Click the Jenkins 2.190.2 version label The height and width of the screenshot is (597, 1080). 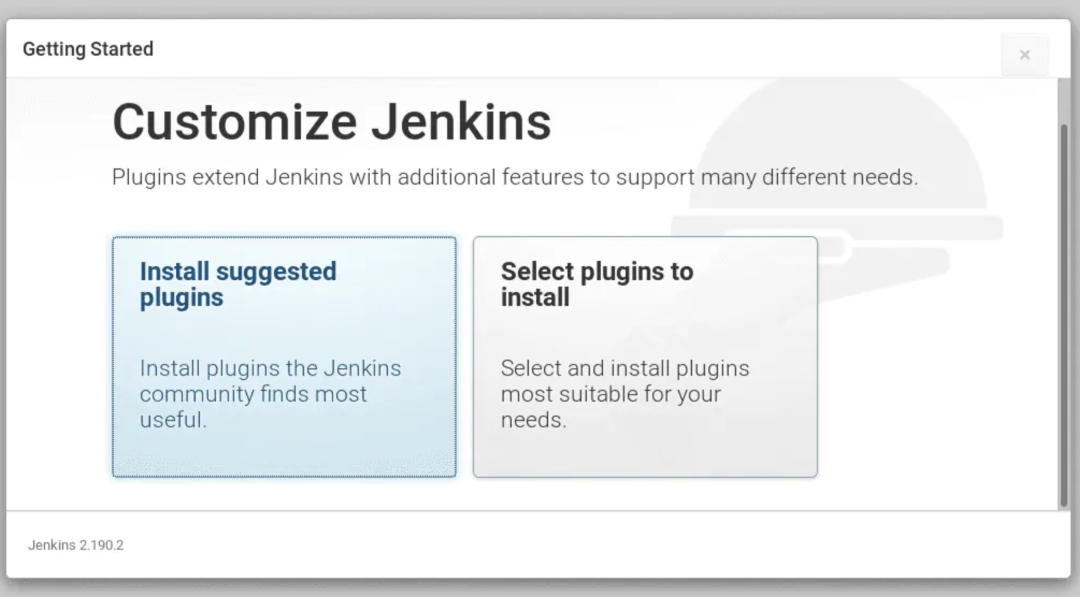[x=76, y=545]
